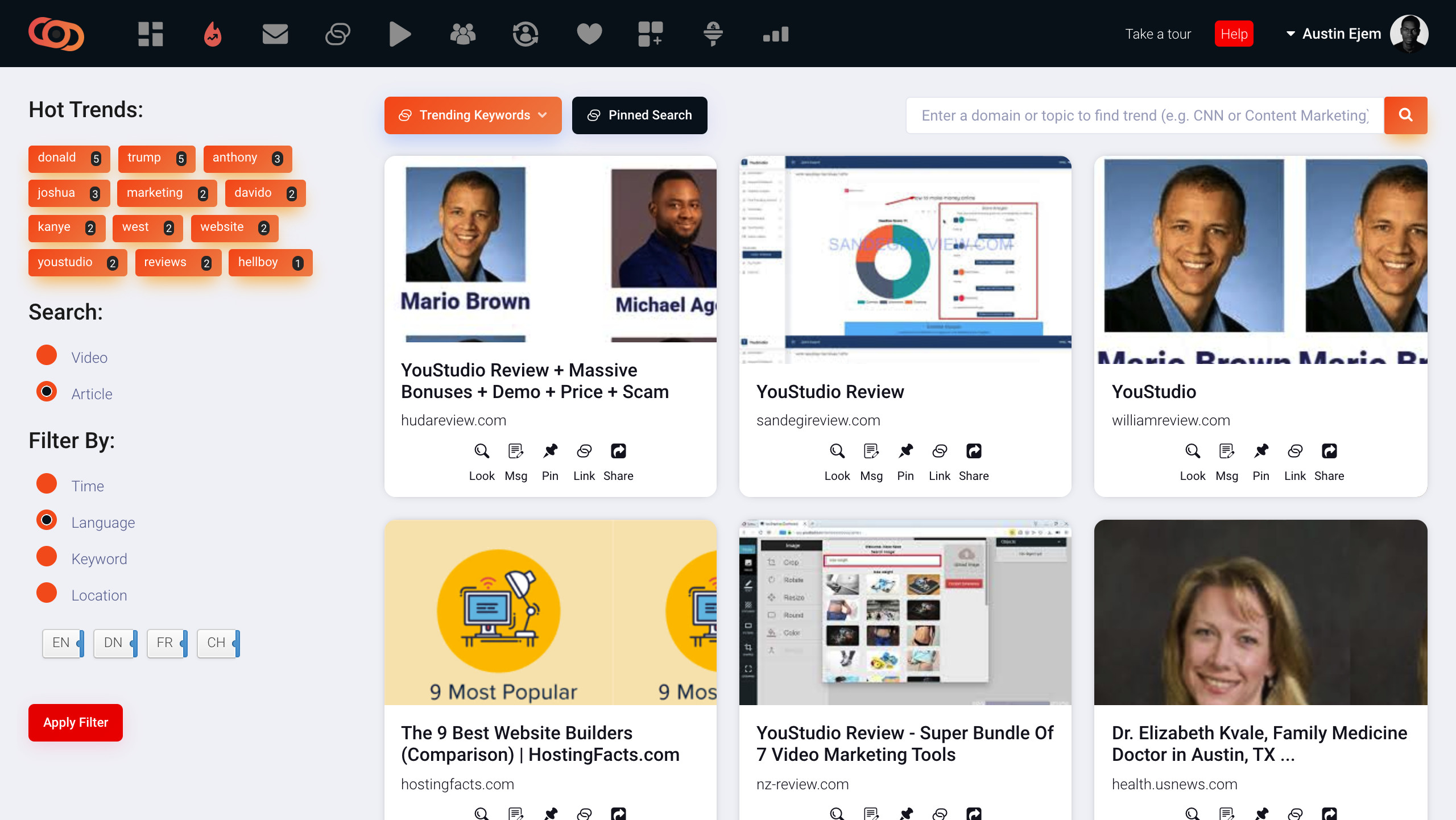This screenshot has width=1456, height=820.
Task: Click the kanye hot trend tag
Action: pos(67,228)
